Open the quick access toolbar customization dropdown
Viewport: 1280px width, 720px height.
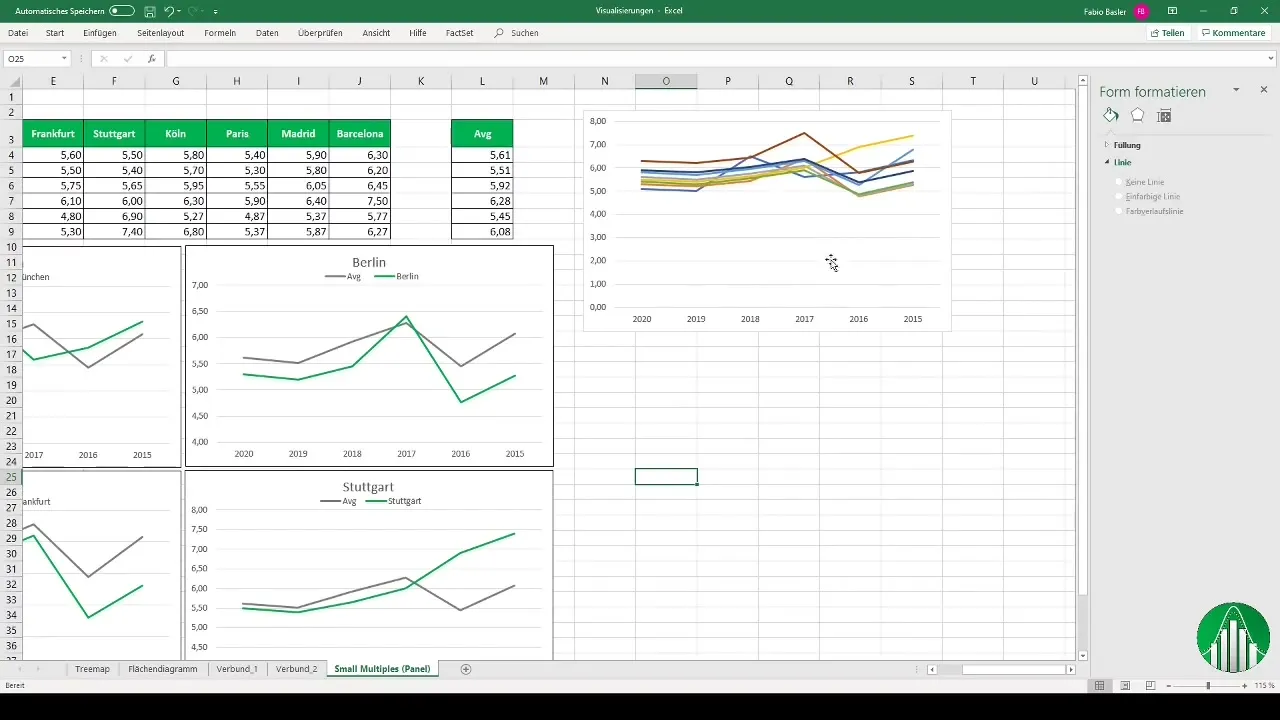216,11
